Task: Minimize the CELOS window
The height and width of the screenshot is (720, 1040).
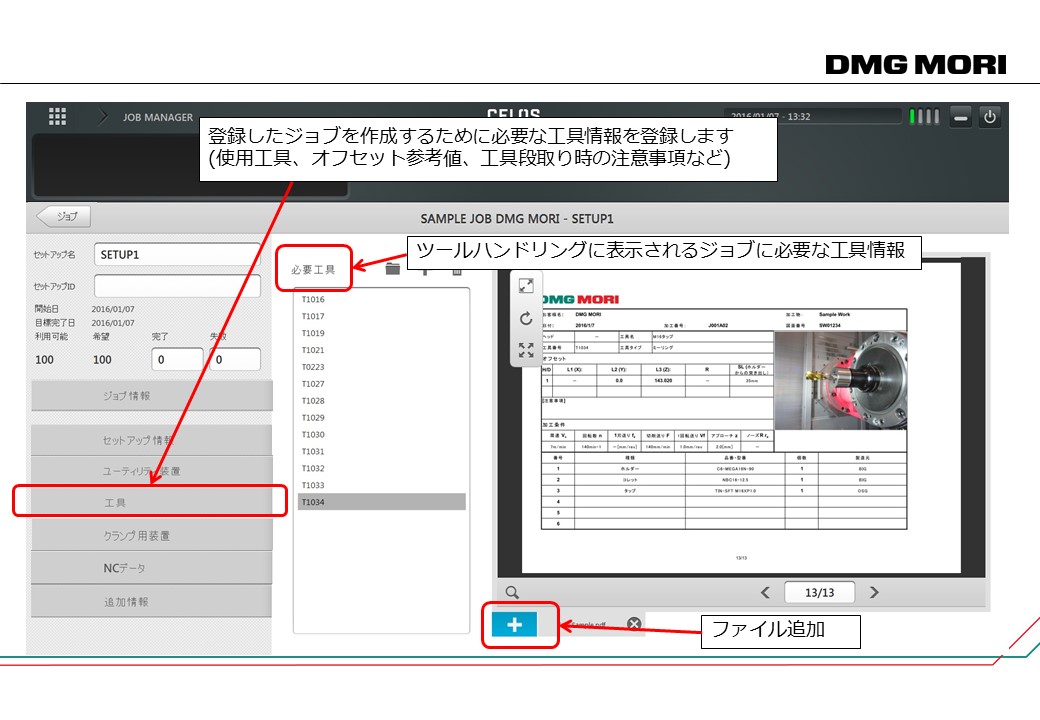Action: point(960,117)
